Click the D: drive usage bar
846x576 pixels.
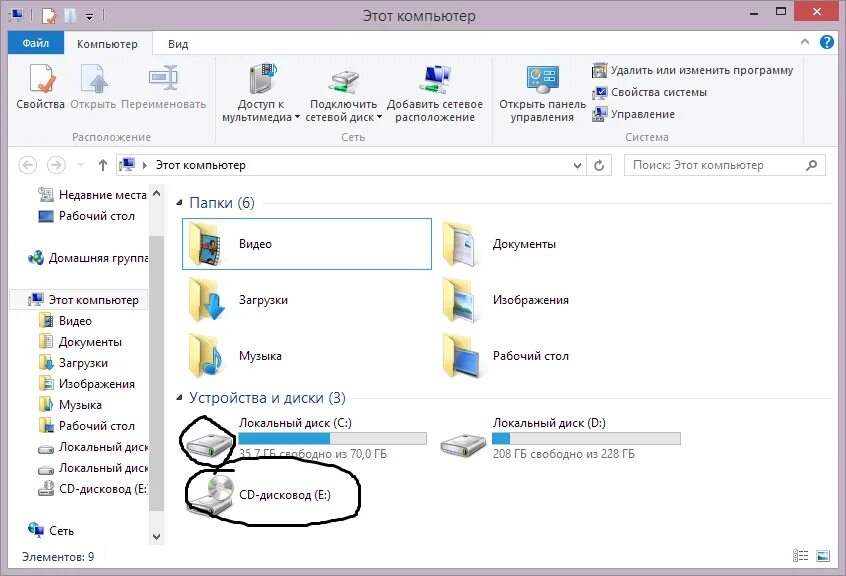coord(586,438)
